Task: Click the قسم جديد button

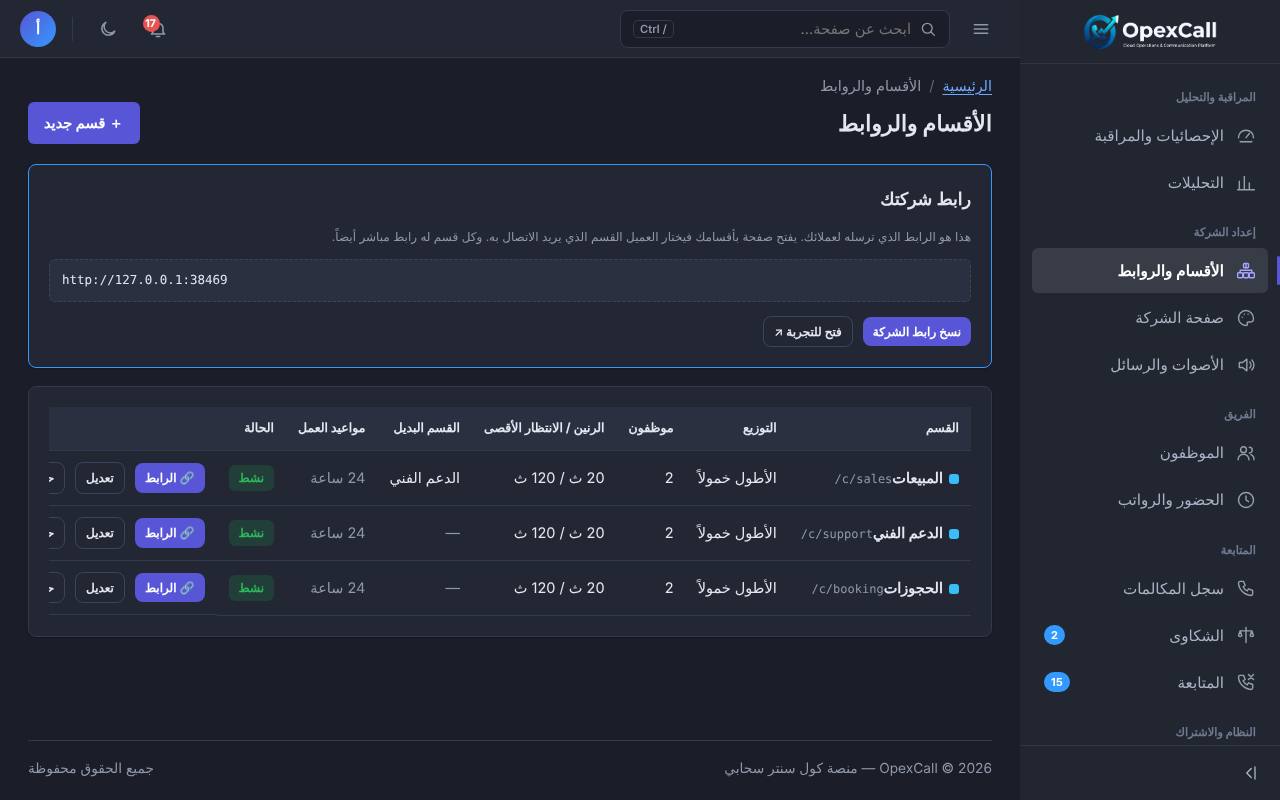Action: (84, 123)
